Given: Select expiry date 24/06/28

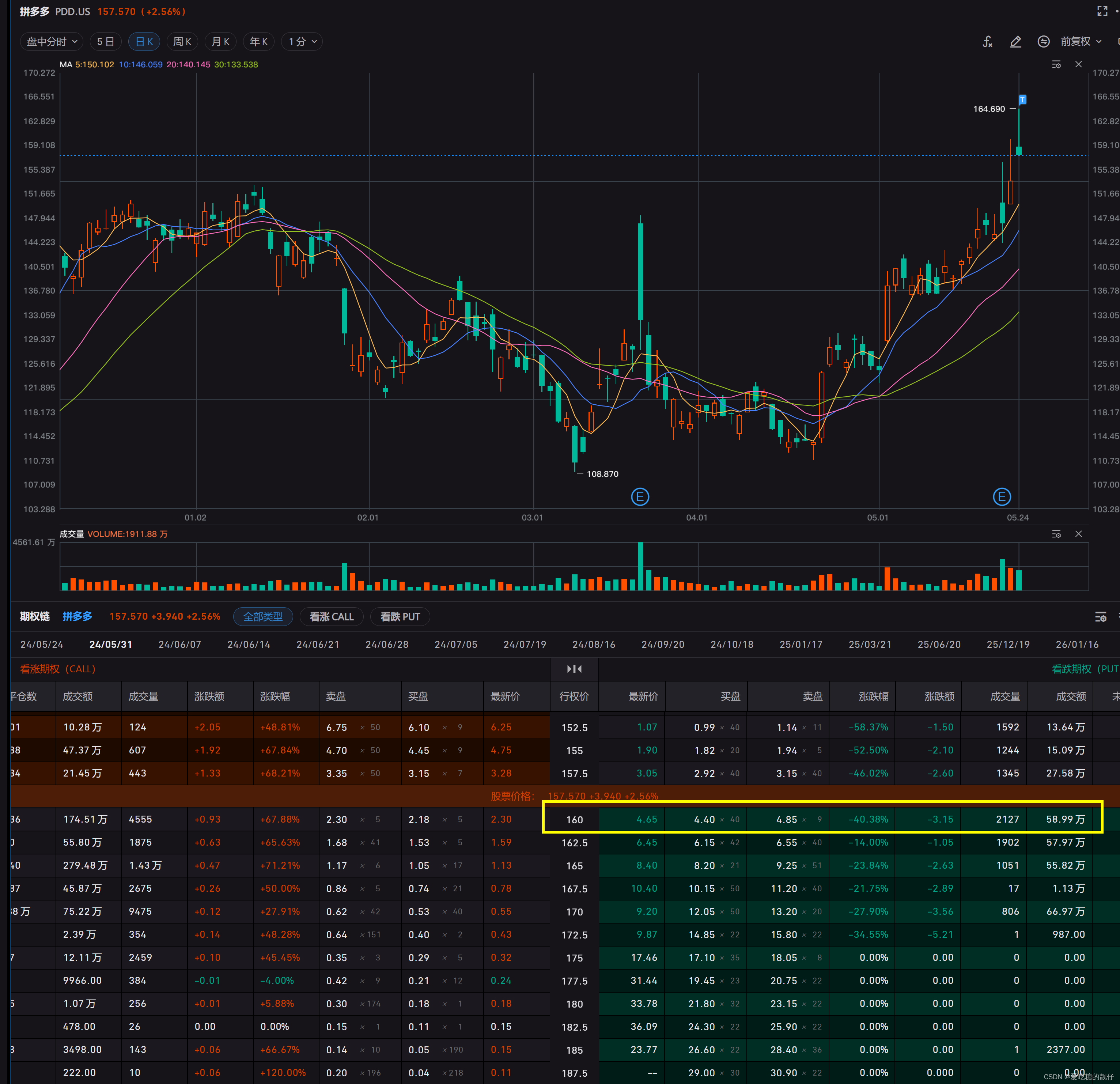Looking at the screenshot, I should pyautogui.click(x=387, y=645).
